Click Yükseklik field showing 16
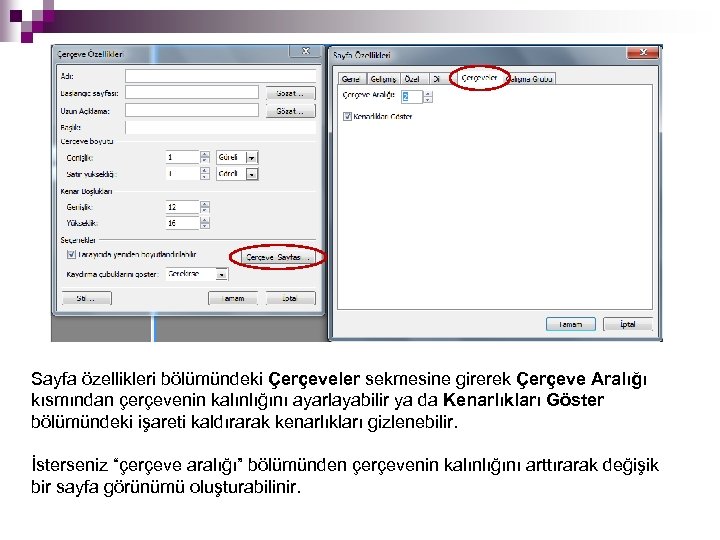 (x=182, y=223)
